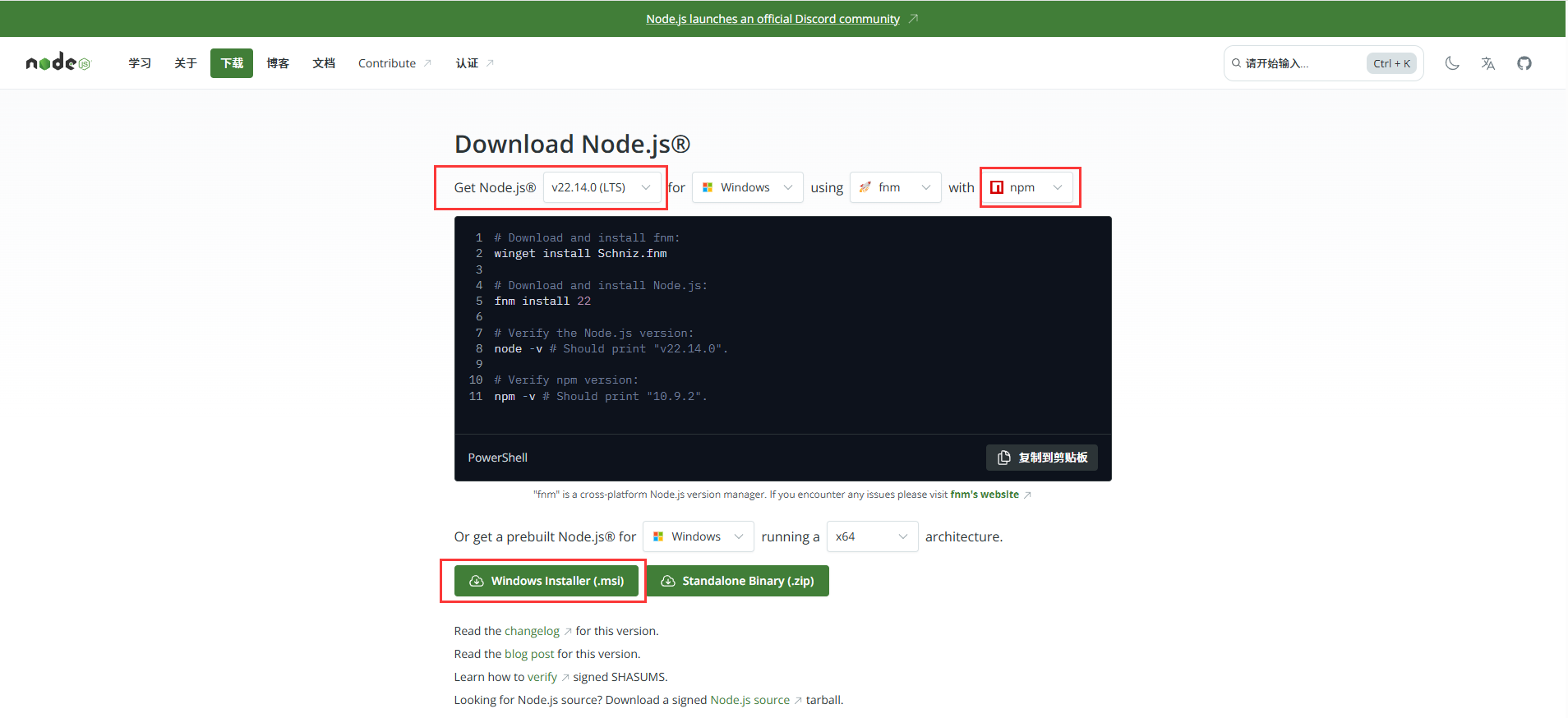Image resolution: width=1568 pixels, height=718 pixels.
Task: Open the GitHub icon link
Action: click(x=1524, y=63)
